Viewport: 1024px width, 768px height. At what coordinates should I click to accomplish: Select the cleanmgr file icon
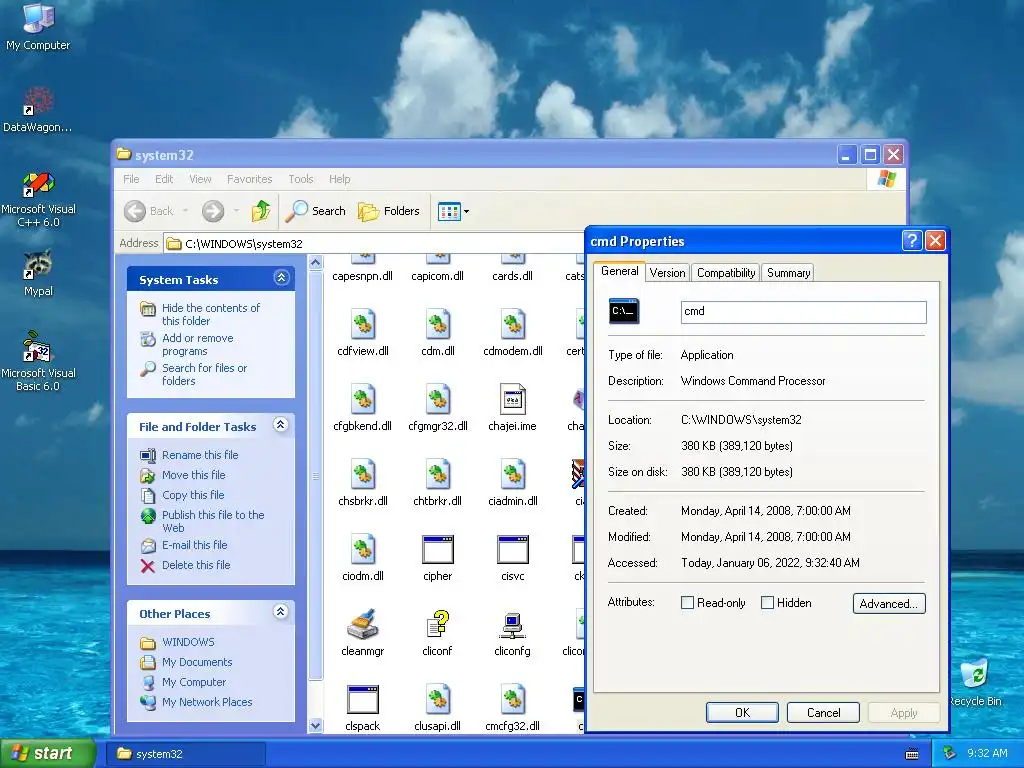(x=362, y=625)
